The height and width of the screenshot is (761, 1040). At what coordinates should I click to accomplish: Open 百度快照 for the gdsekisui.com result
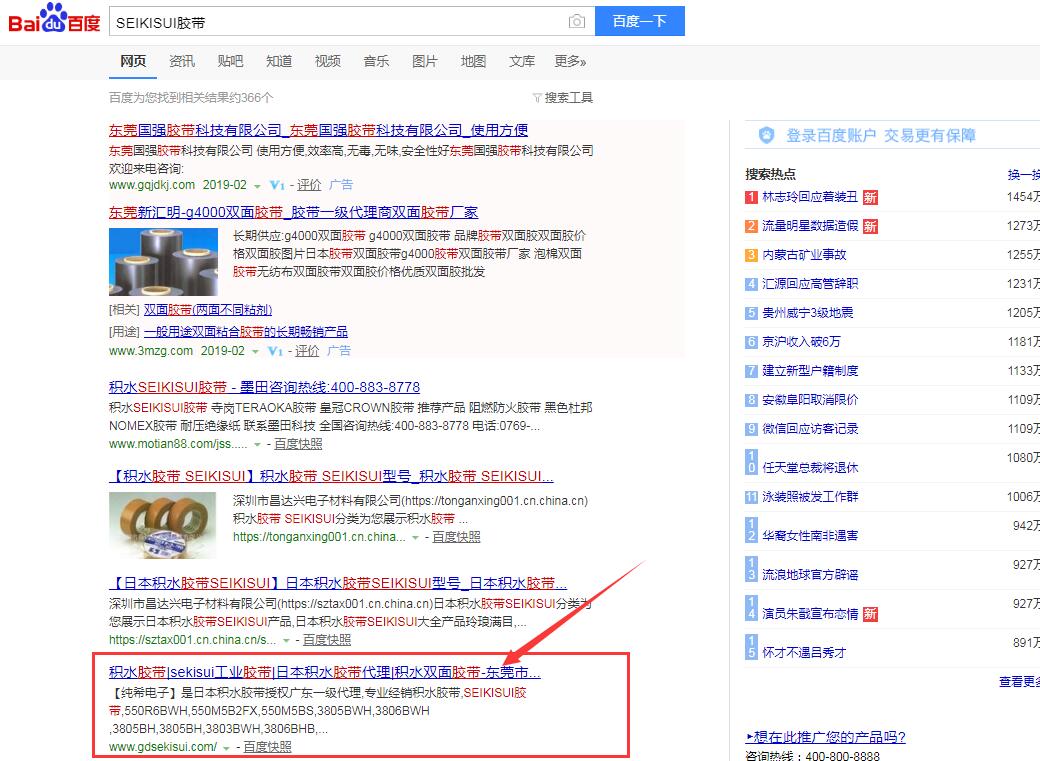click(x=267, y=746)
